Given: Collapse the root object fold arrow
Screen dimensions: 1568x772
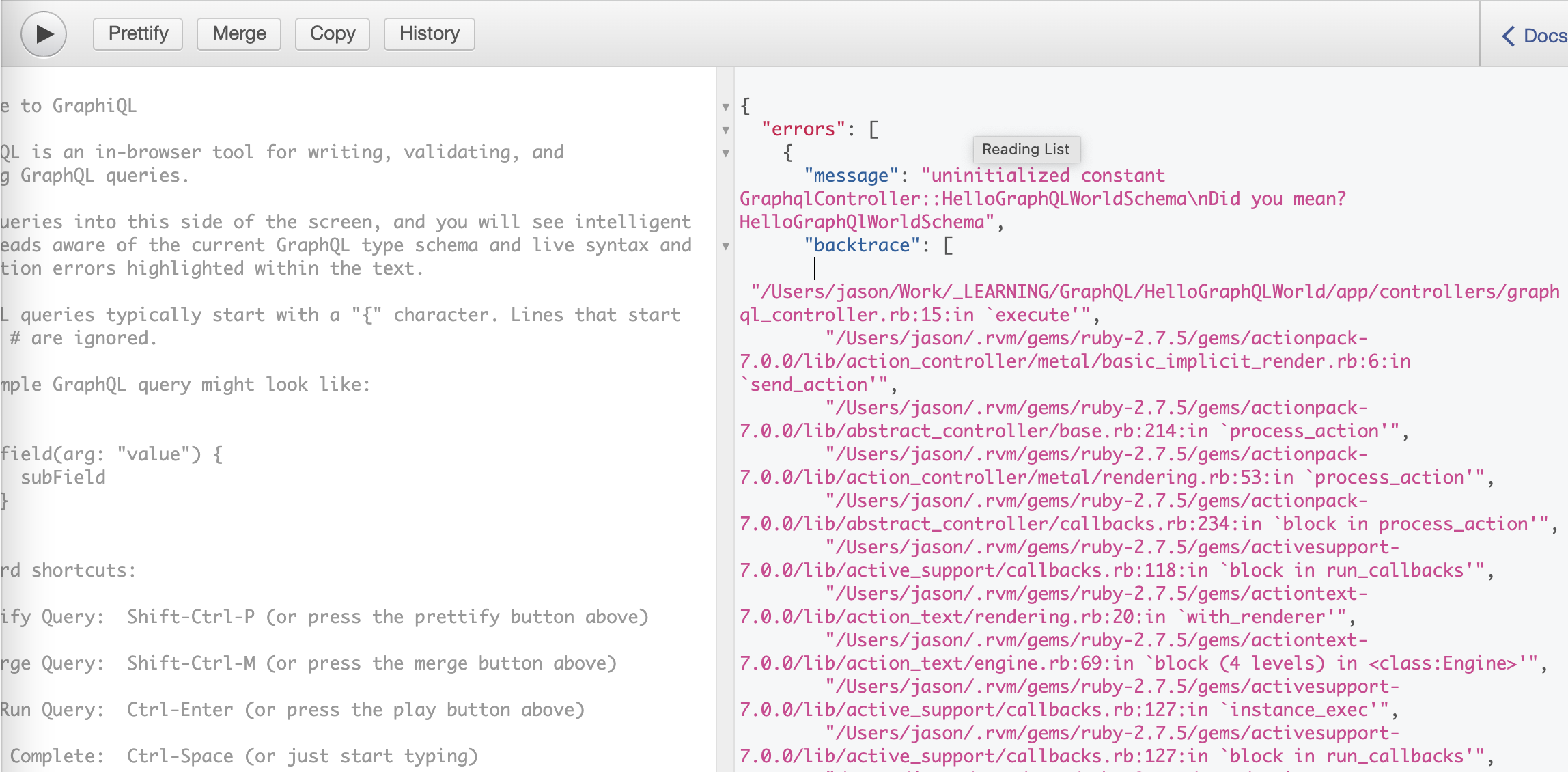Looking at the screenshot, I should tap(725, 107).
